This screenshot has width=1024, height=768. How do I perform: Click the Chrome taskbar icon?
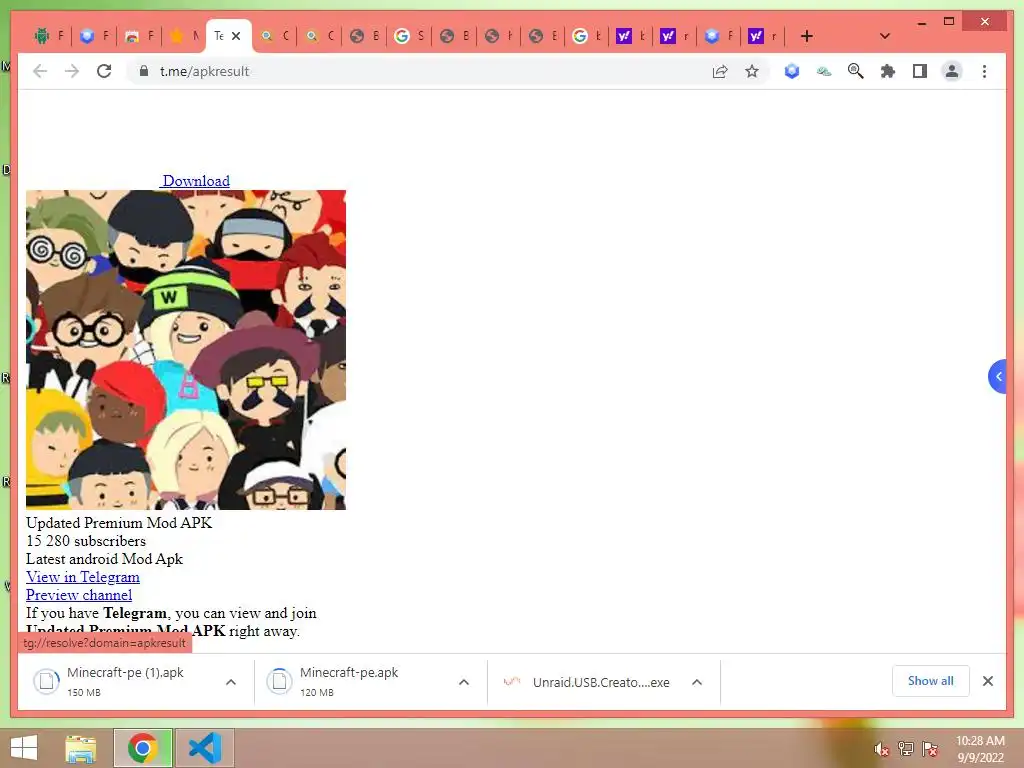tap(143, 748)
